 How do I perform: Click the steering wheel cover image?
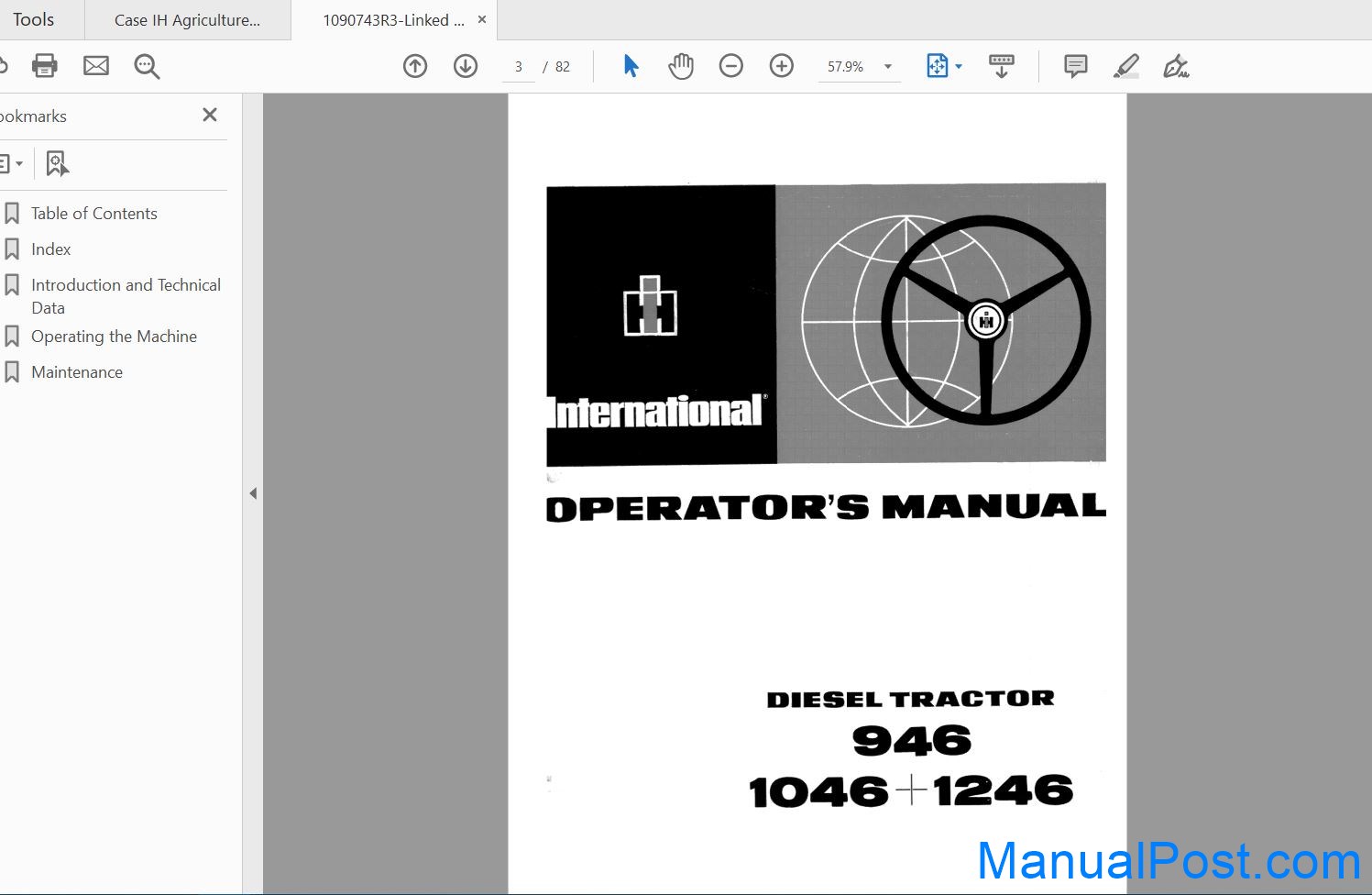click(x=986, y=320)
